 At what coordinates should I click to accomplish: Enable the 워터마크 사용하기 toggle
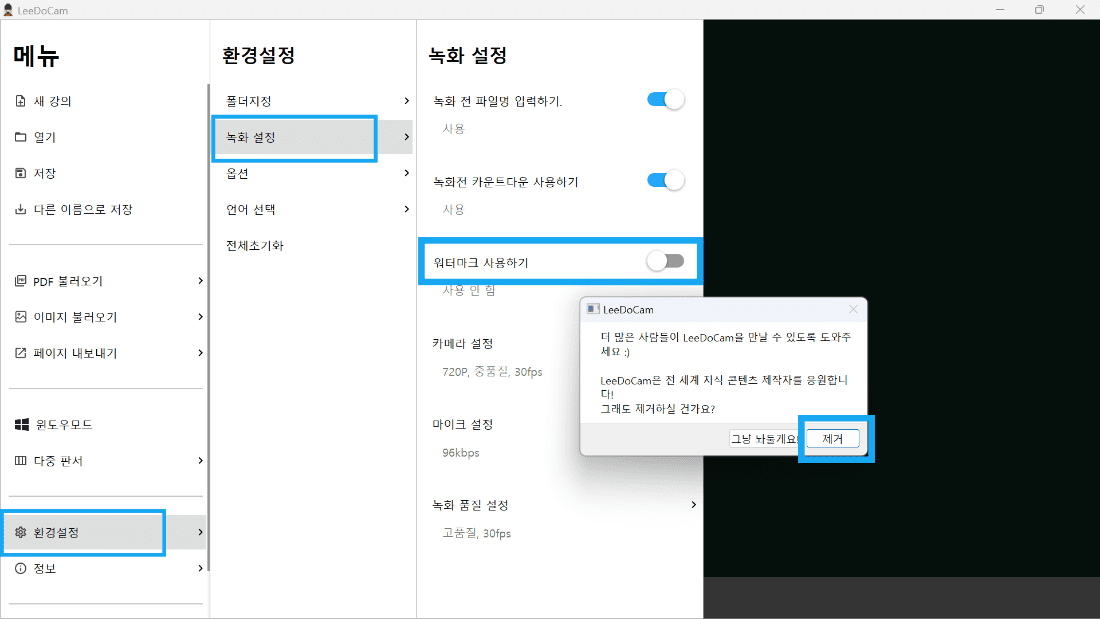[x=666, y=261]
